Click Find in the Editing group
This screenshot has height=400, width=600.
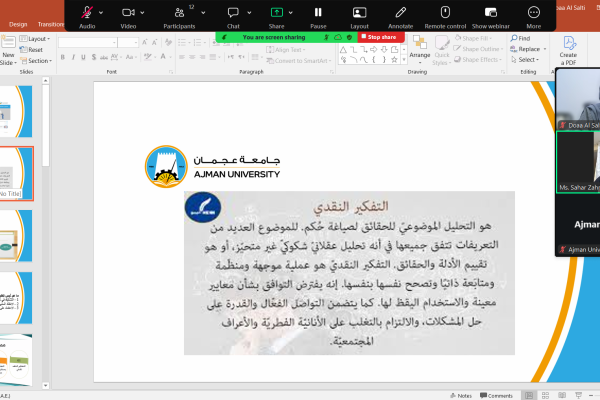(x=520, y=38)
